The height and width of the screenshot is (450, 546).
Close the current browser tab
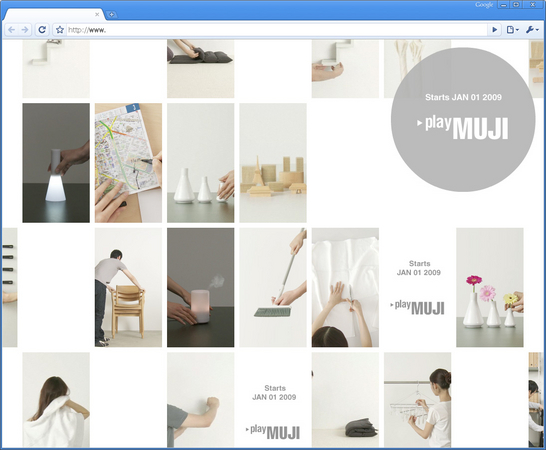pyautogui.click(x=97, y=15)
